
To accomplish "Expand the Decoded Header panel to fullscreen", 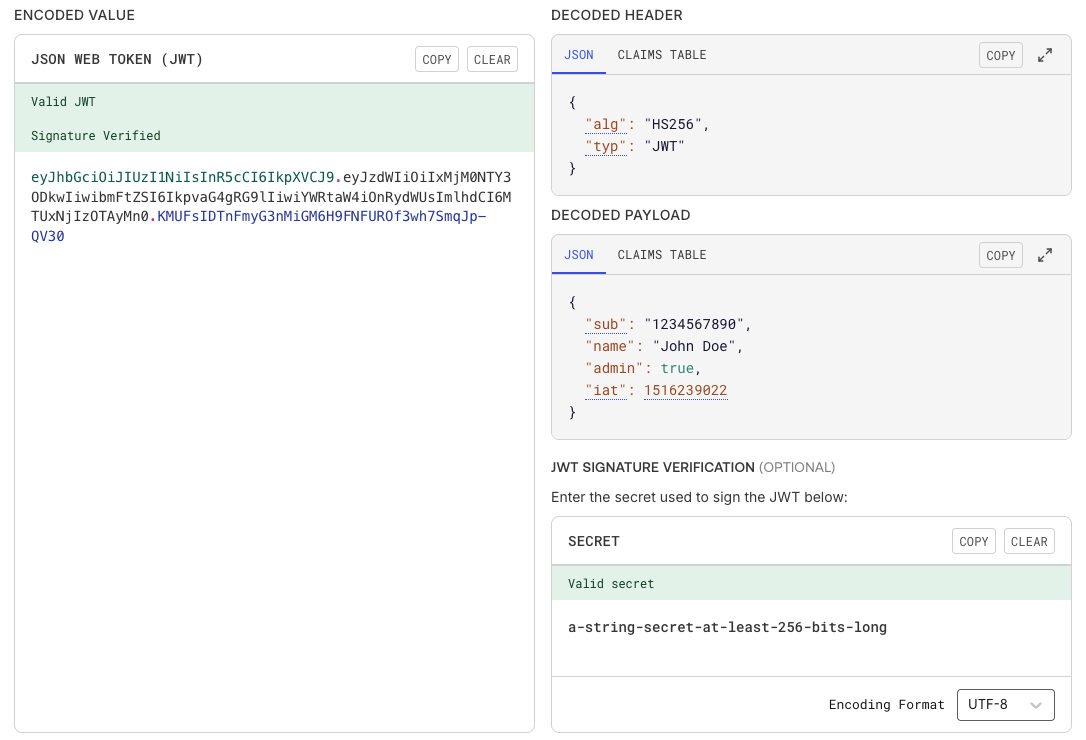I will click(x=1044, y=55).
